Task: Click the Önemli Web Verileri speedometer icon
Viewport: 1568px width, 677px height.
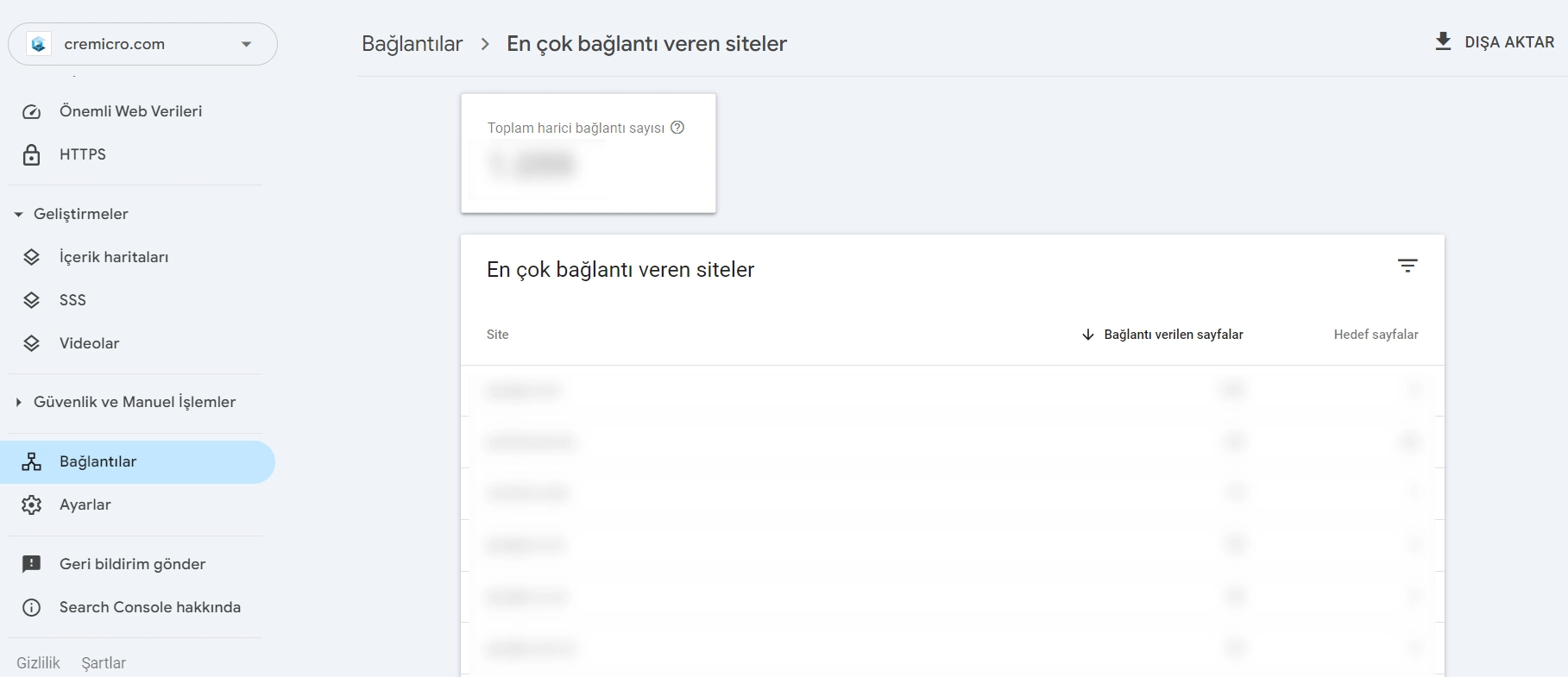Action: (31, 111)
